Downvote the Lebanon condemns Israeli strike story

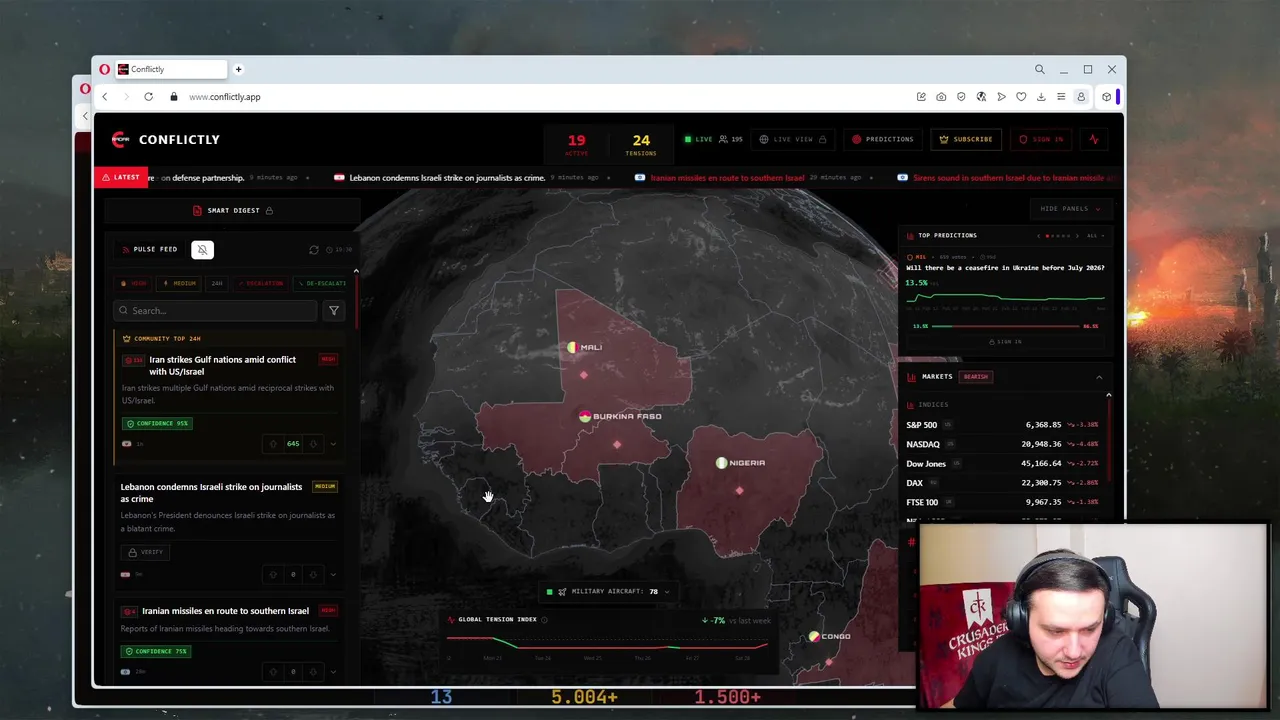[x=313, y=575]
